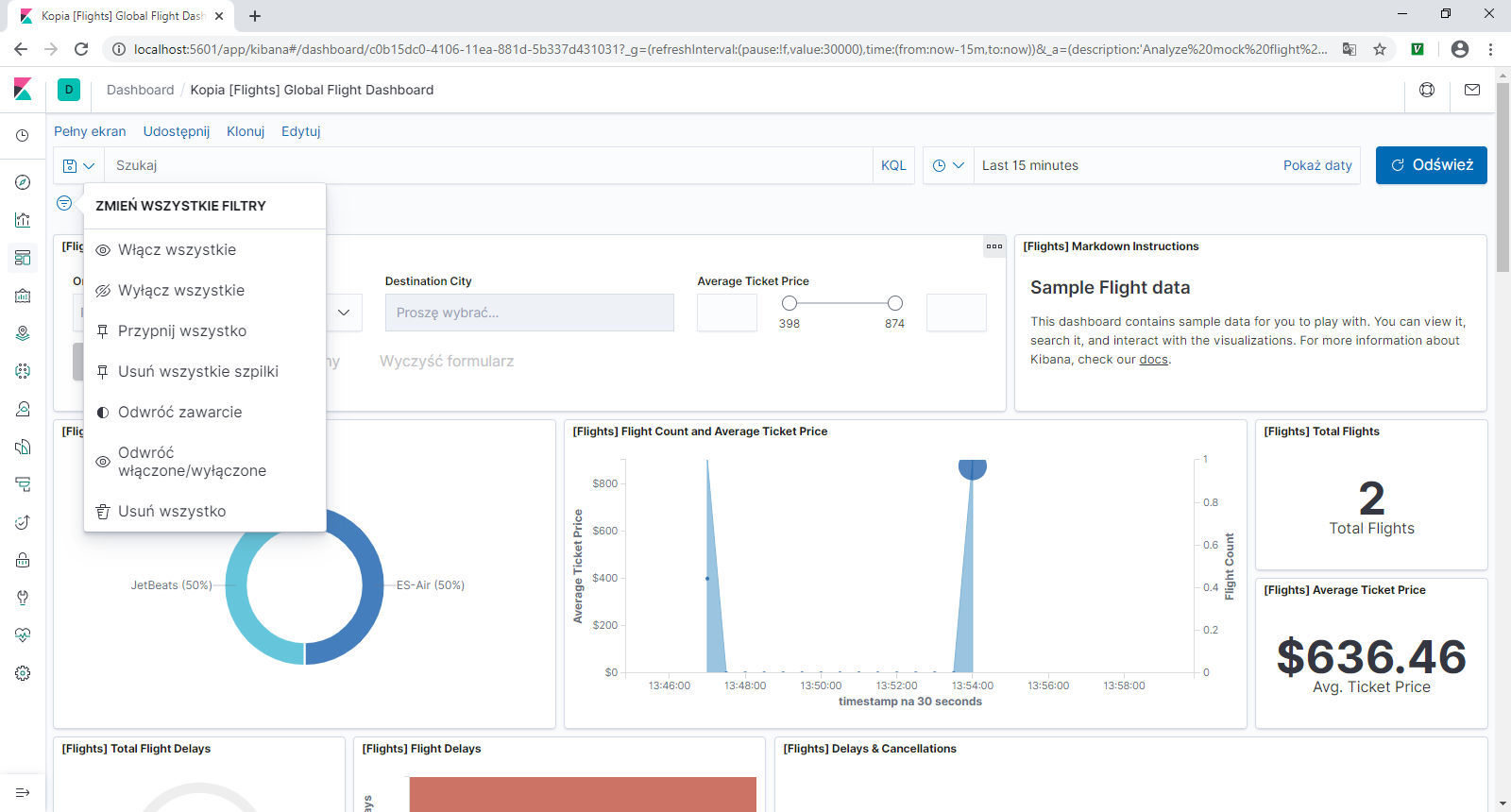Click the filter options icon beside popup

click(64, 203)
